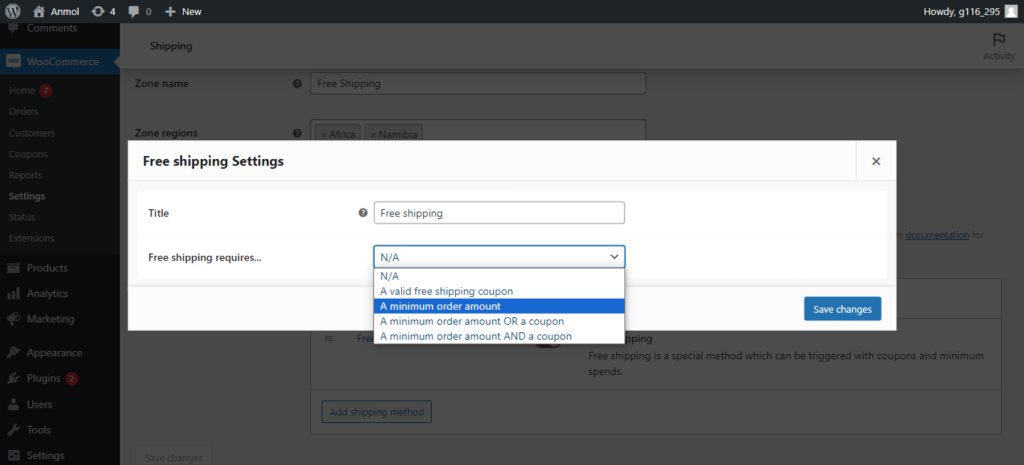The height and width of the screenshot is (465, 1024).
Task: Open the Tools menu
Action: 39,430
